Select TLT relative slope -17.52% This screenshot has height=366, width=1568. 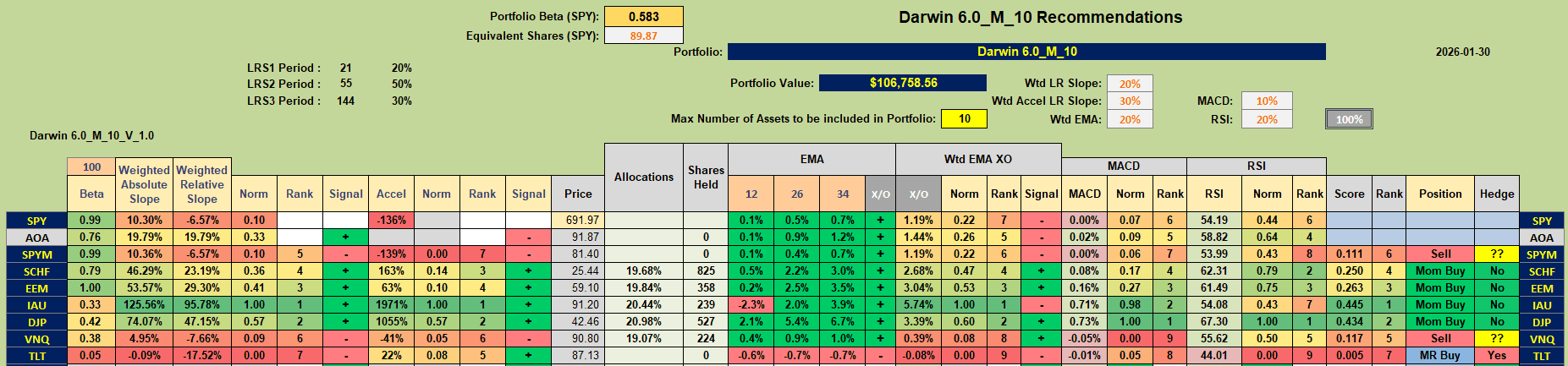[201, 355]
